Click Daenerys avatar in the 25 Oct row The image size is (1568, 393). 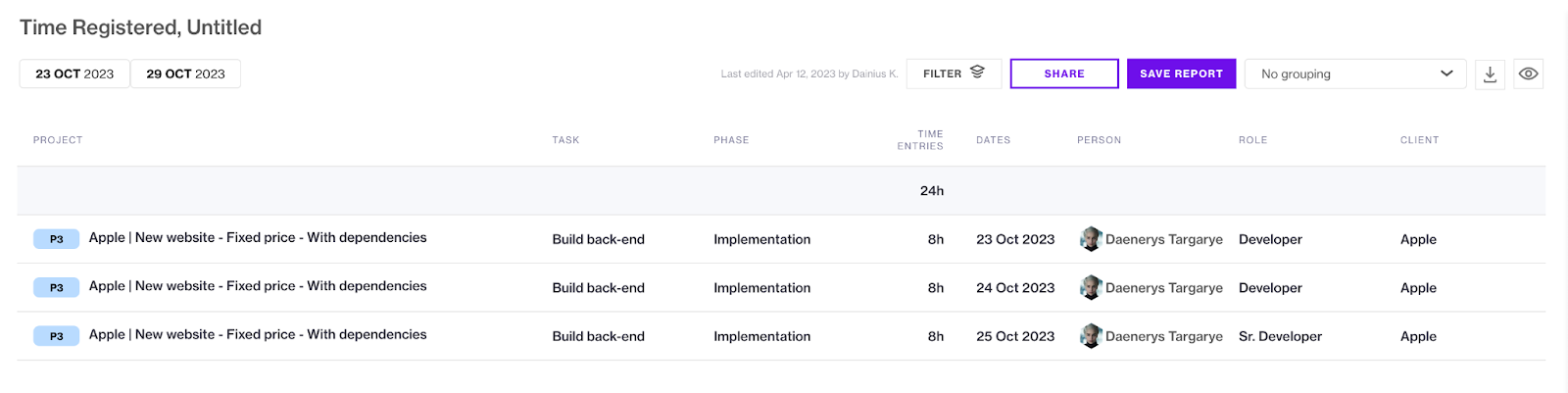pos(1090,336)
